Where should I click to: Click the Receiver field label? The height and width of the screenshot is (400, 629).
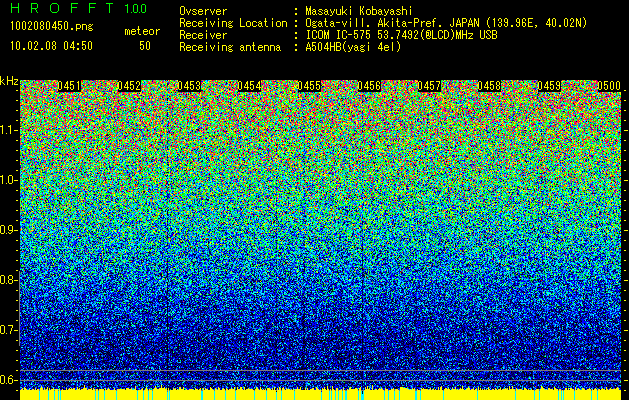(203, 35)
